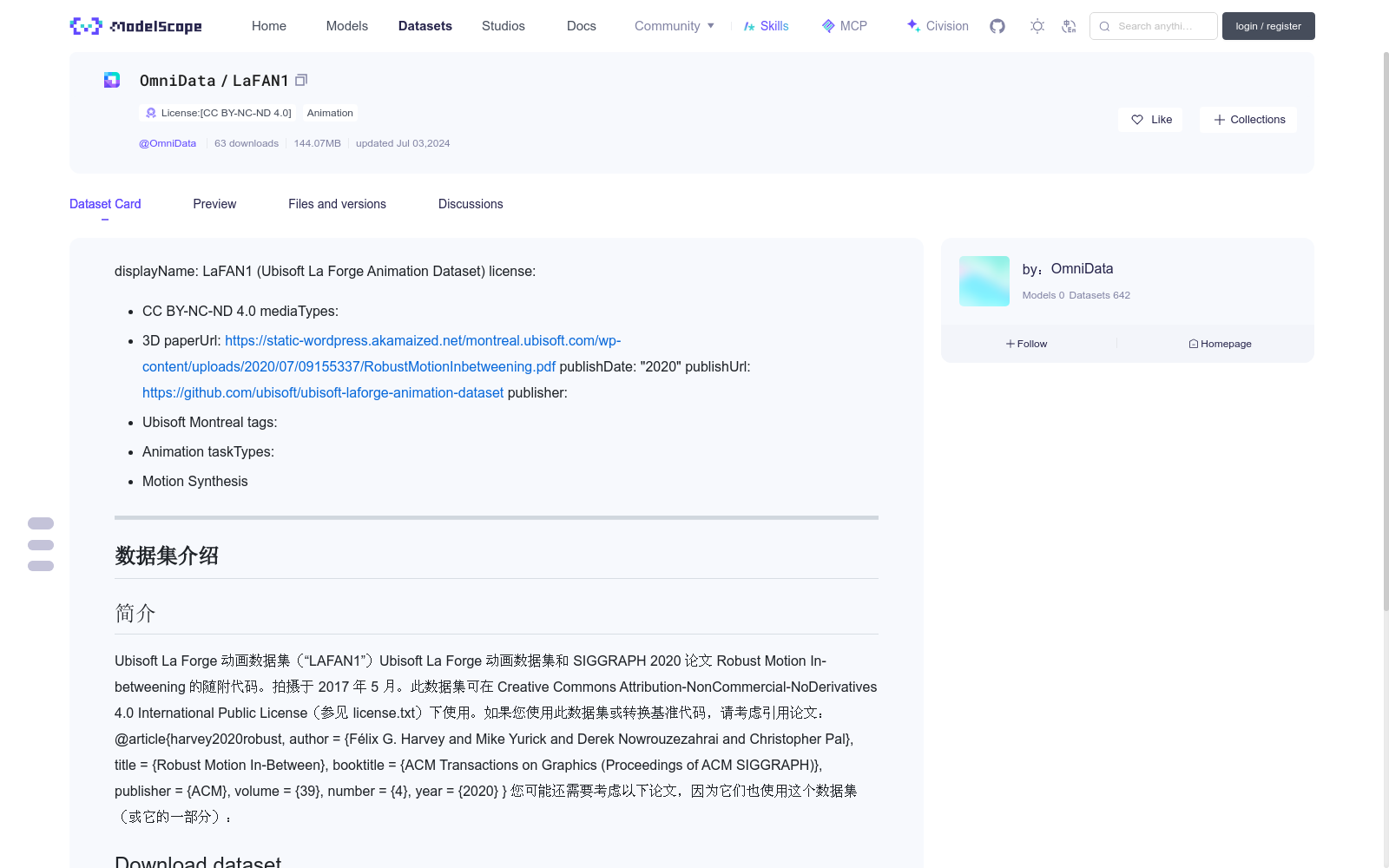The width and height of the screenshot is (1389, 868).
Task: Click the Search anything input field
Action: [x=1154, y=26]
